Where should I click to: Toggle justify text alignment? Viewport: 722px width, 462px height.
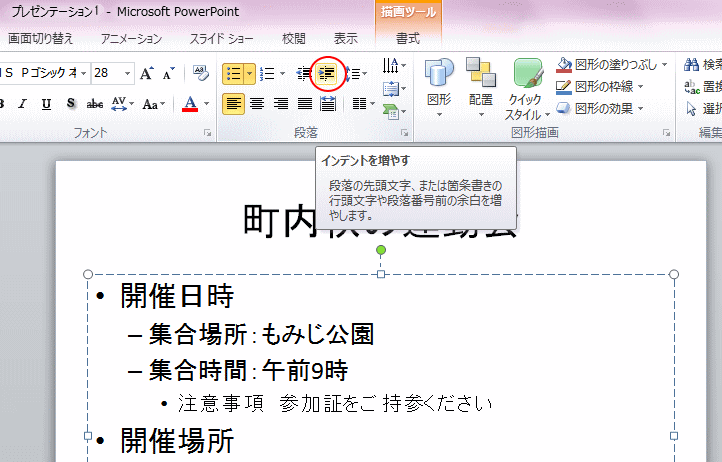click(304, 104)
